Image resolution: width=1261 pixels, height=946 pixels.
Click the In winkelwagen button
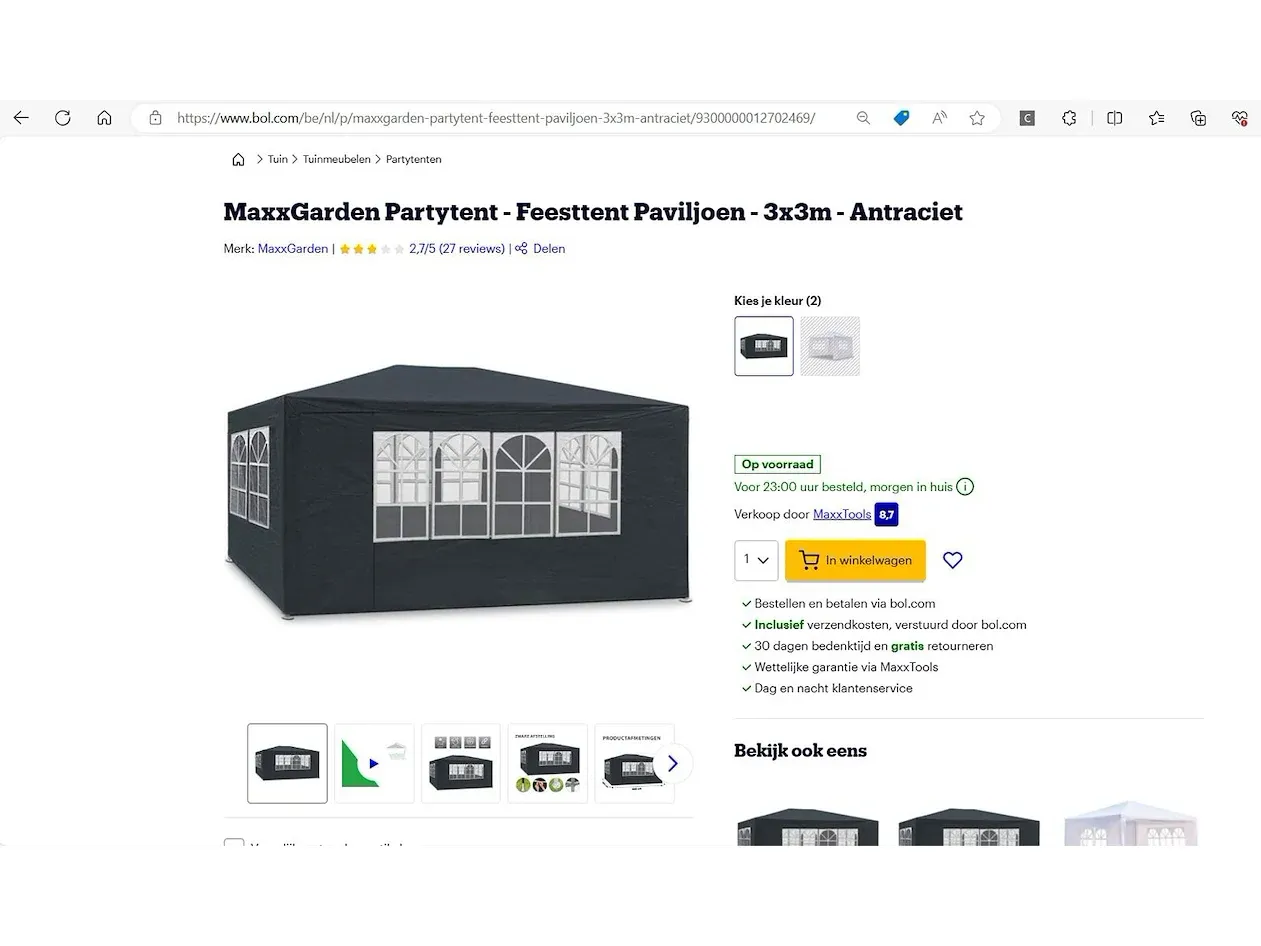click(x=855, y=560)
